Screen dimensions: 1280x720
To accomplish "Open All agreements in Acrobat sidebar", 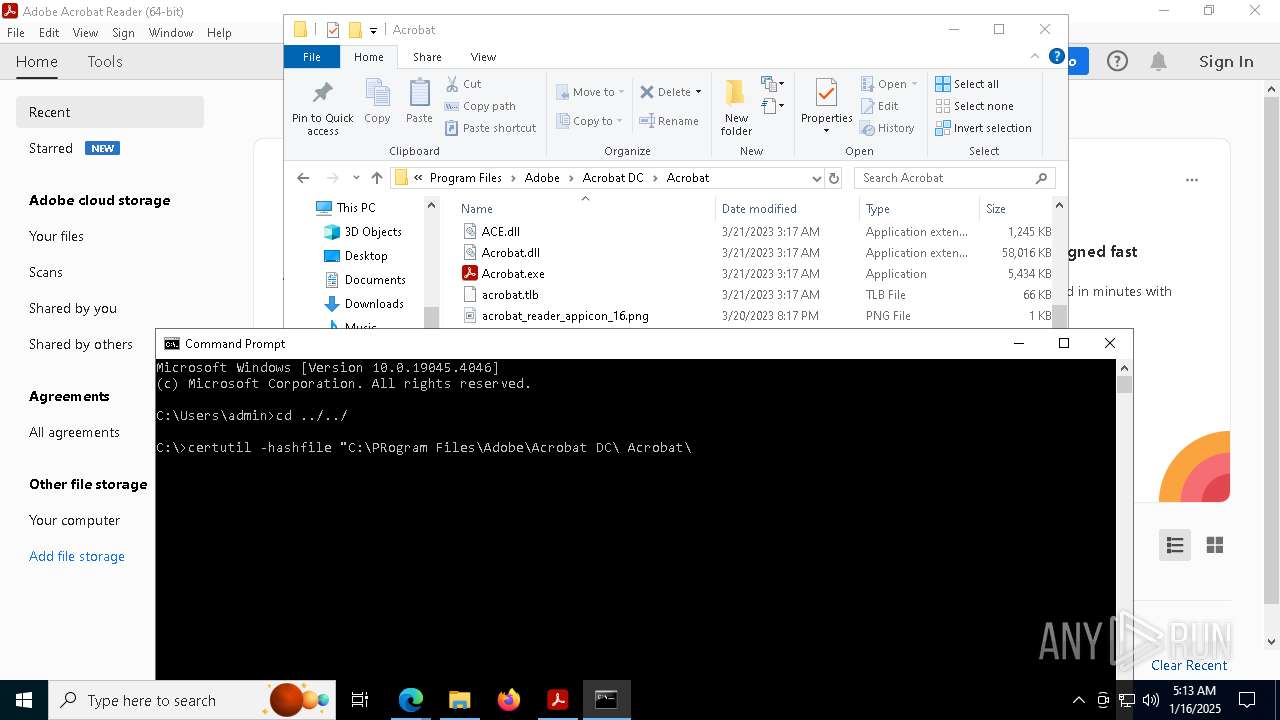I will (74, 432).
